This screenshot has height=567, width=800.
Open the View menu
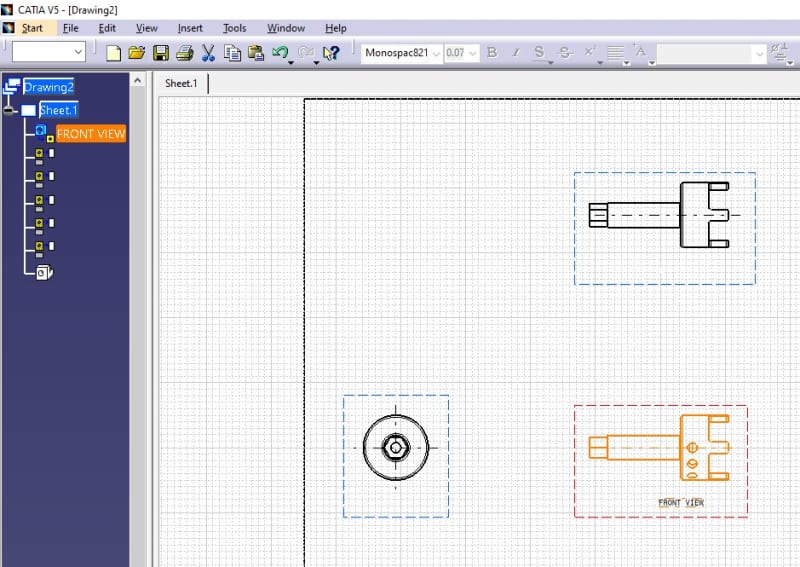(146, 28)
